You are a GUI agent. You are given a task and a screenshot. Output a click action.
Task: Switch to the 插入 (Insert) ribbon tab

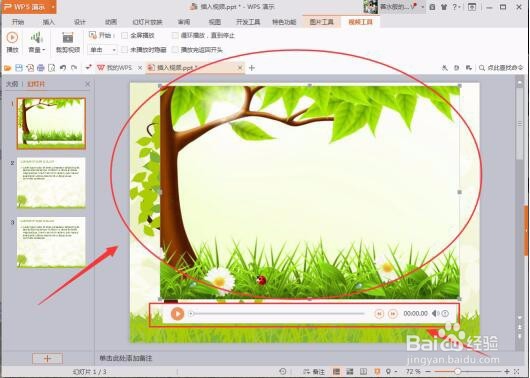click(x=48, y=22)
